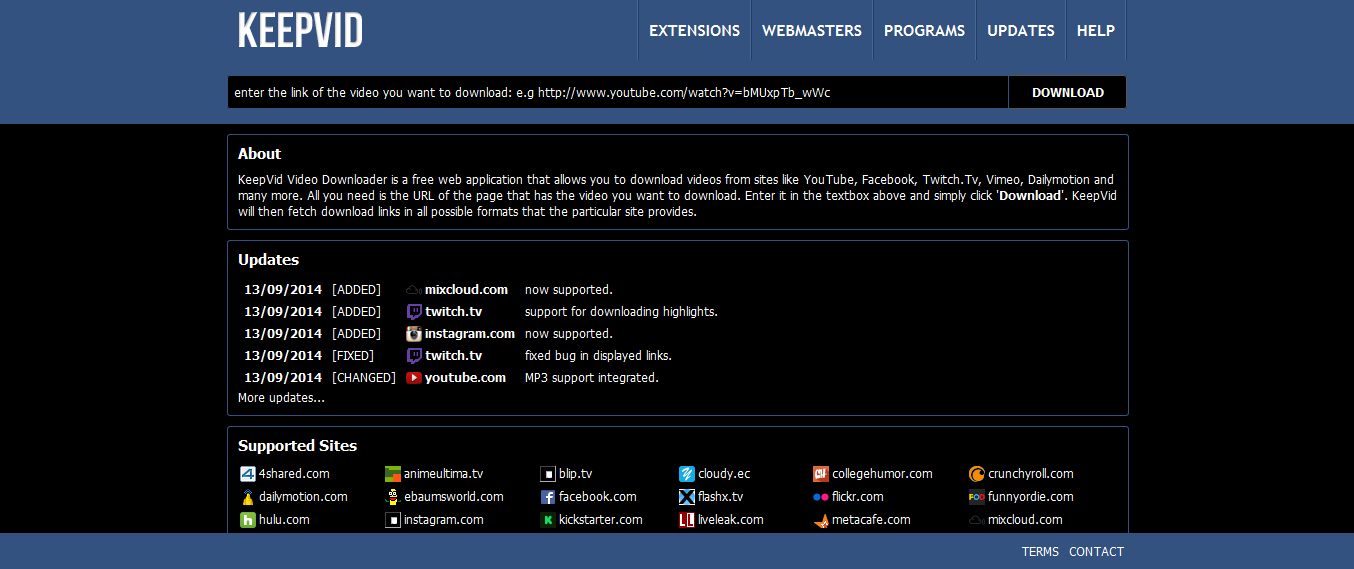Image resolution: width=1354 pixels, height=569 pixels.
Task: Click the Twitch icon beside 'support for downloading highlights'
Action: point(414,312)
